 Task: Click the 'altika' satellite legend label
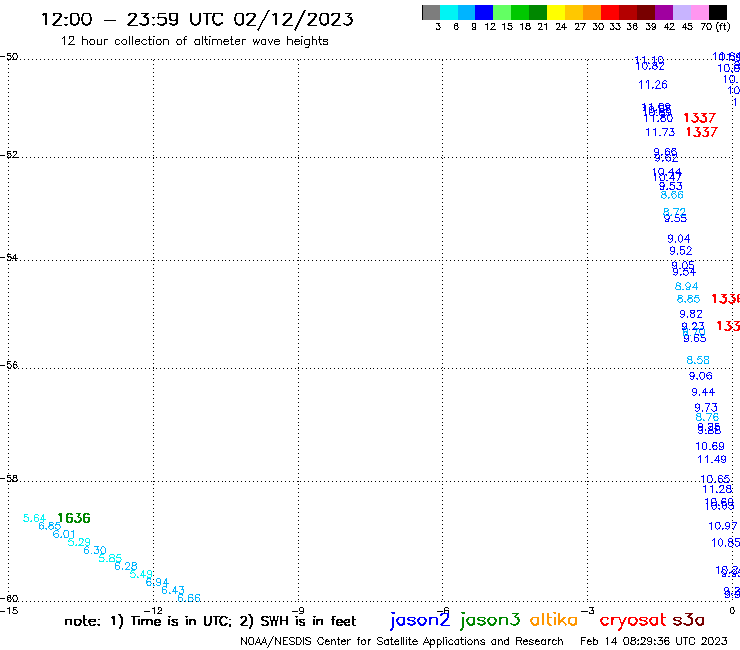pyautogui.click(x=554, y=619)
